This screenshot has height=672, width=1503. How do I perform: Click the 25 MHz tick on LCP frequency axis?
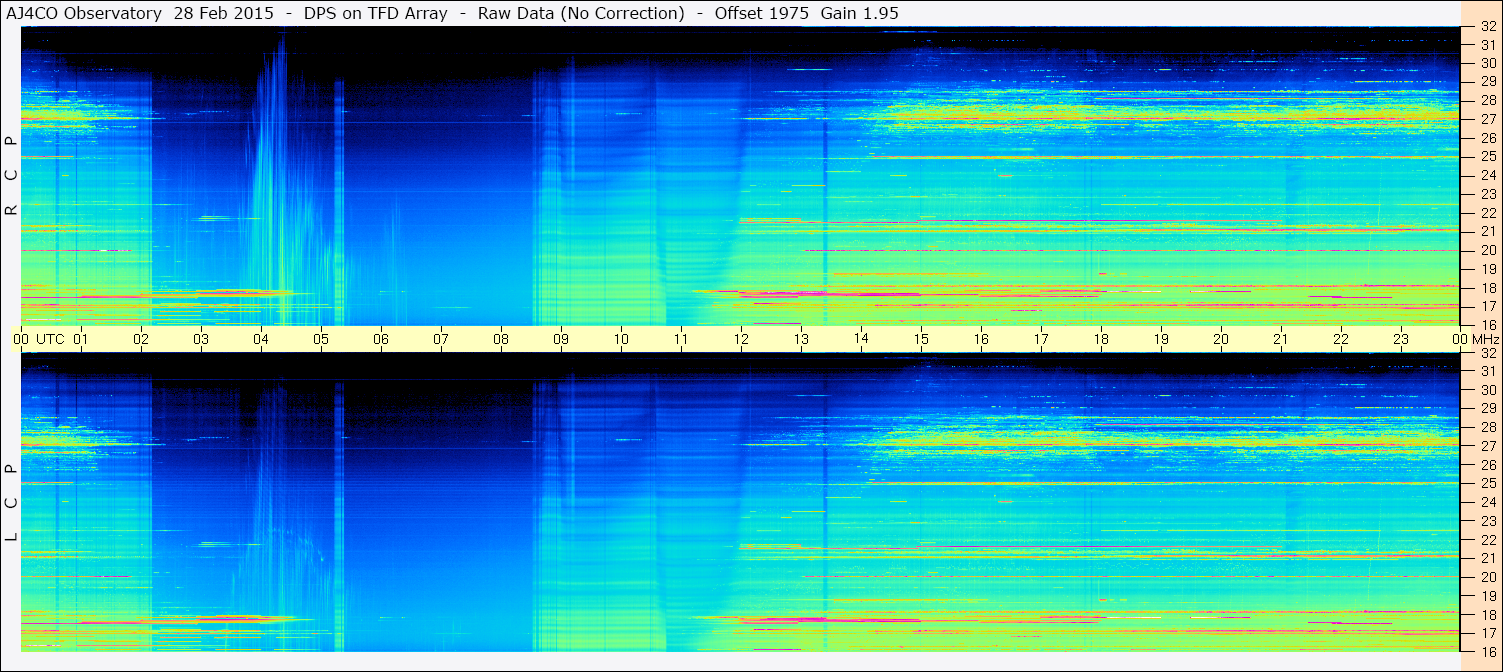click(x=1488, y=483)
